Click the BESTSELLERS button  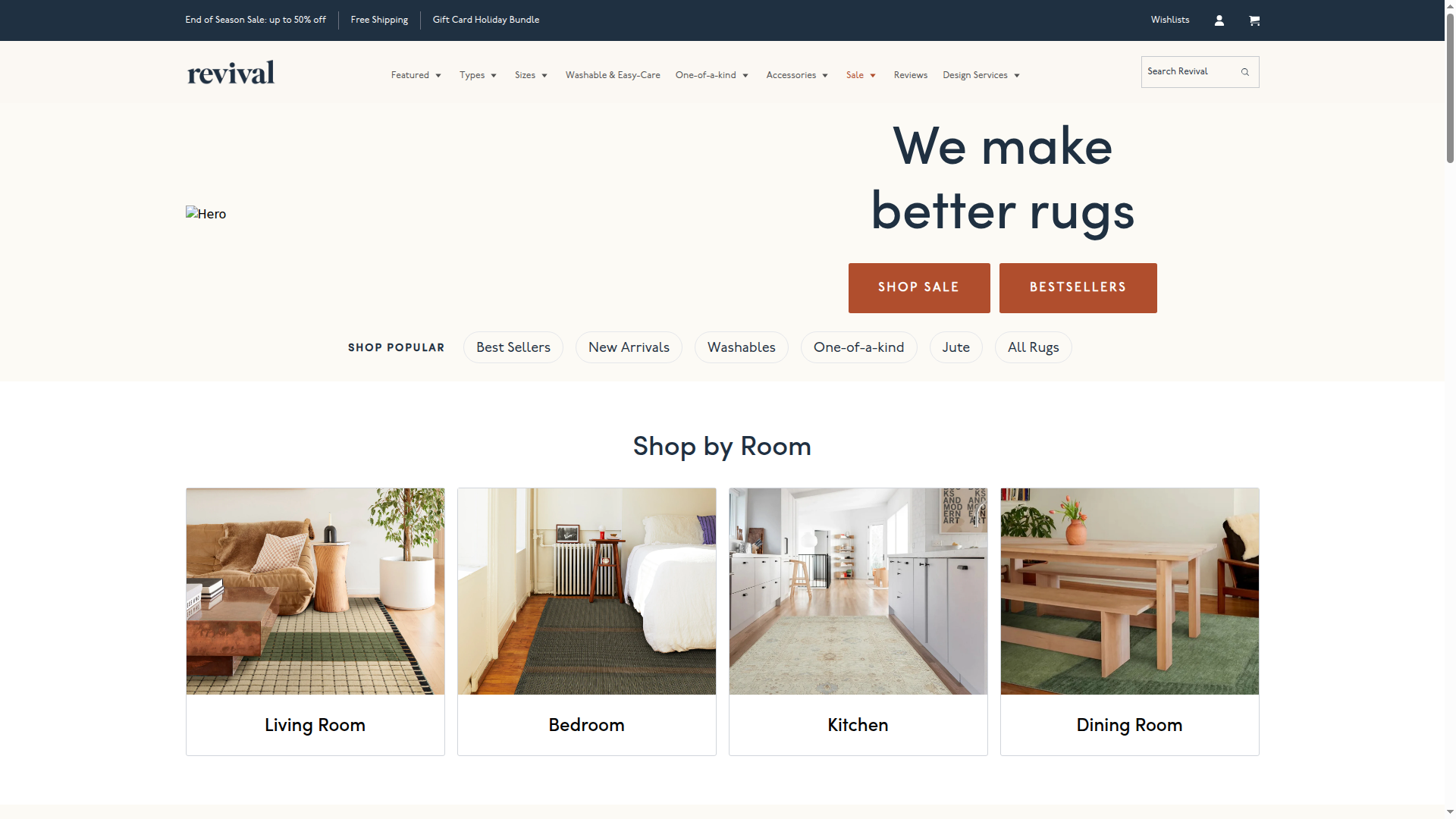pyautogui.click(x=1078, y=287)
